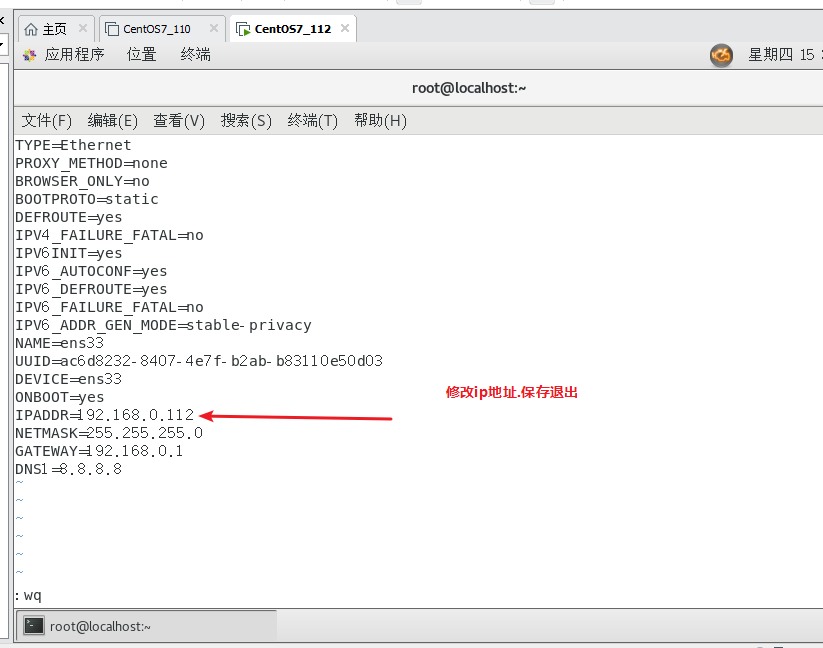Open the 星期四 clock in the top panel
Screen dimensions: 823x648
coord(785,55)
